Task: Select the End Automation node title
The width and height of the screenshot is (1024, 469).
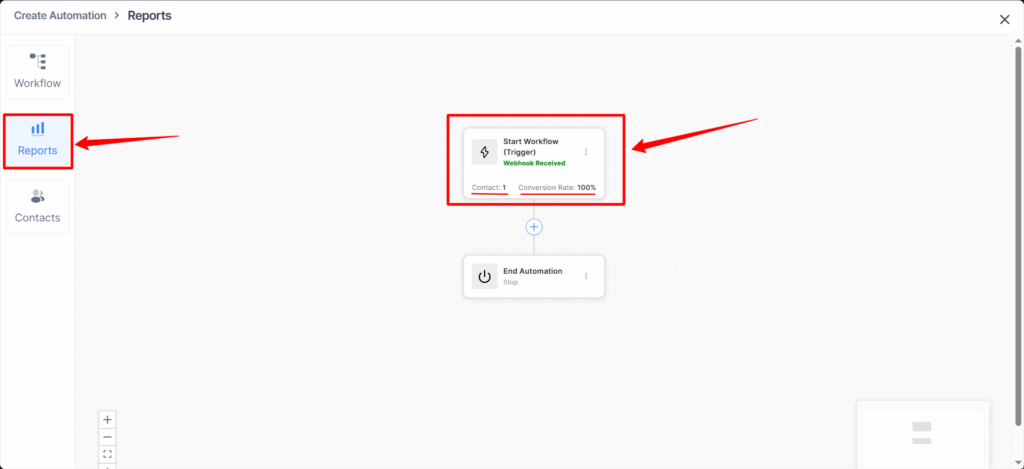Action: pyautogui.click(x=532, y=271)
